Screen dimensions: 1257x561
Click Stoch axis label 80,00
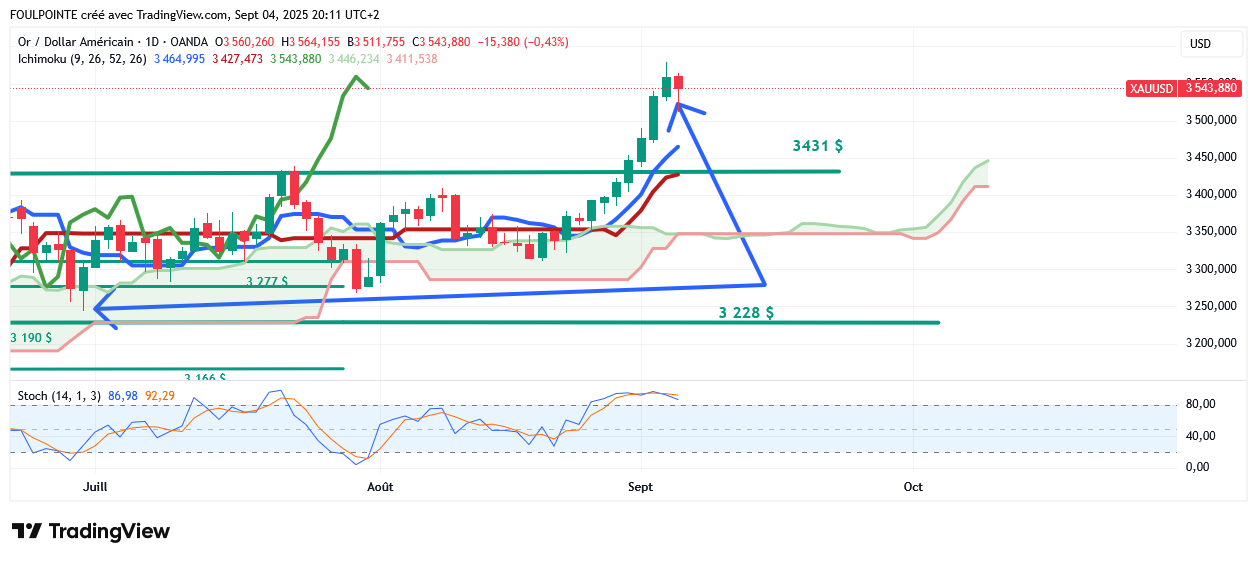click(1200, 404)
